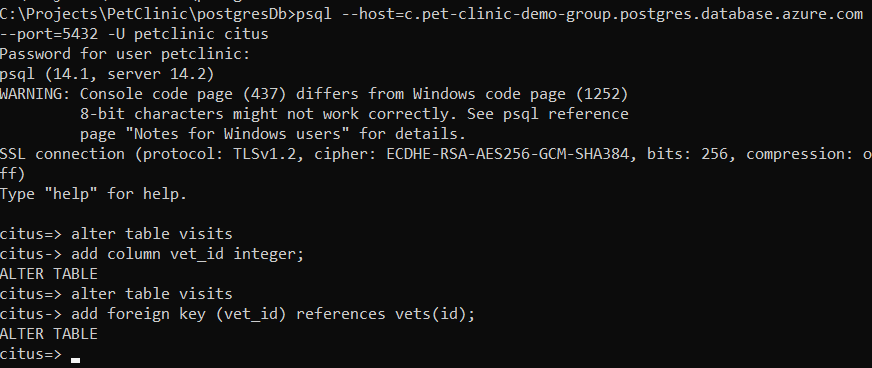Click the first 'alter table visits' command
This screenshot has height=368, width=872.
152,234
